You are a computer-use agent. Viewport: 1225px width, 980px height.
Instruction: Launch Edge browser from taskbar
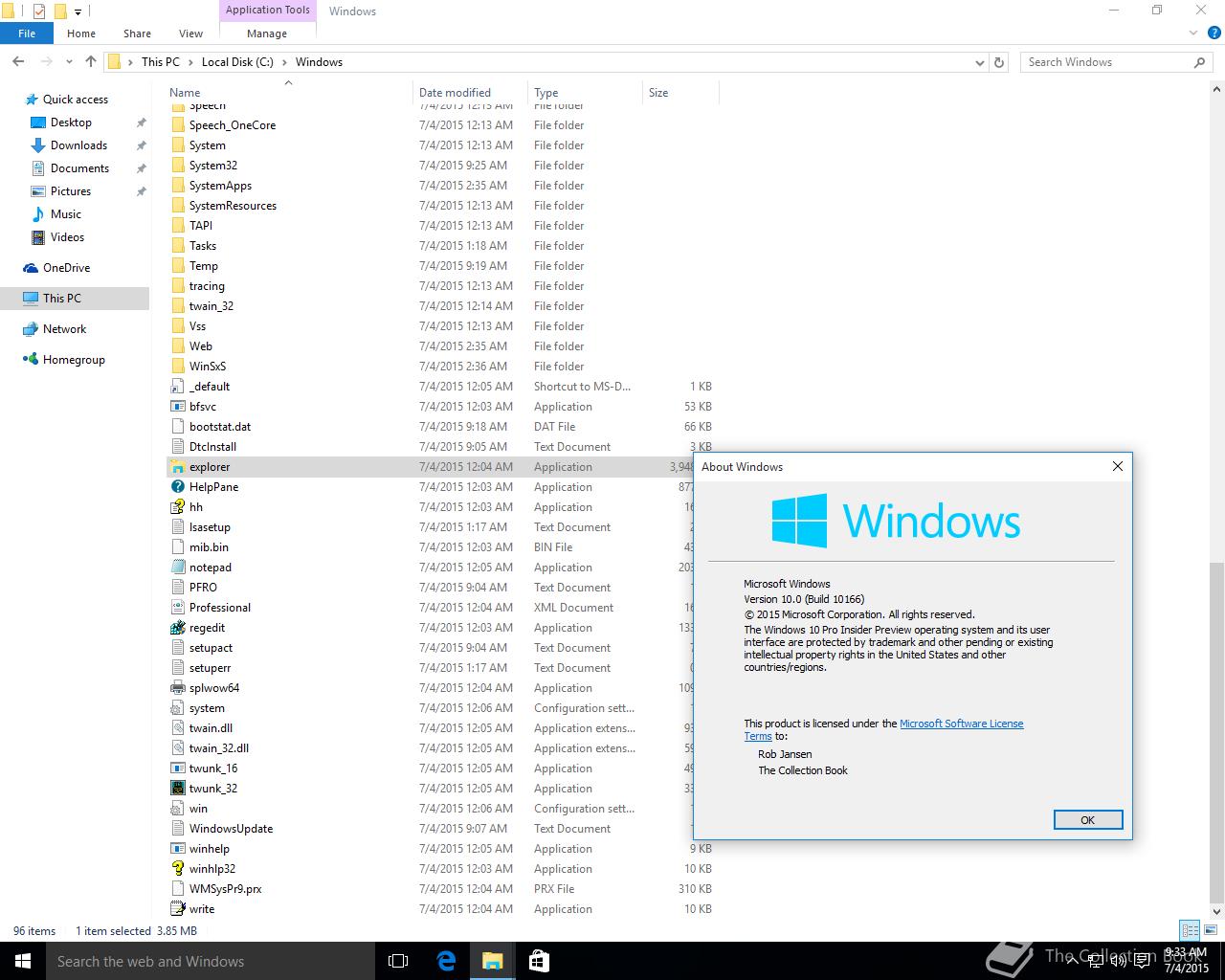tap(446, 961)
